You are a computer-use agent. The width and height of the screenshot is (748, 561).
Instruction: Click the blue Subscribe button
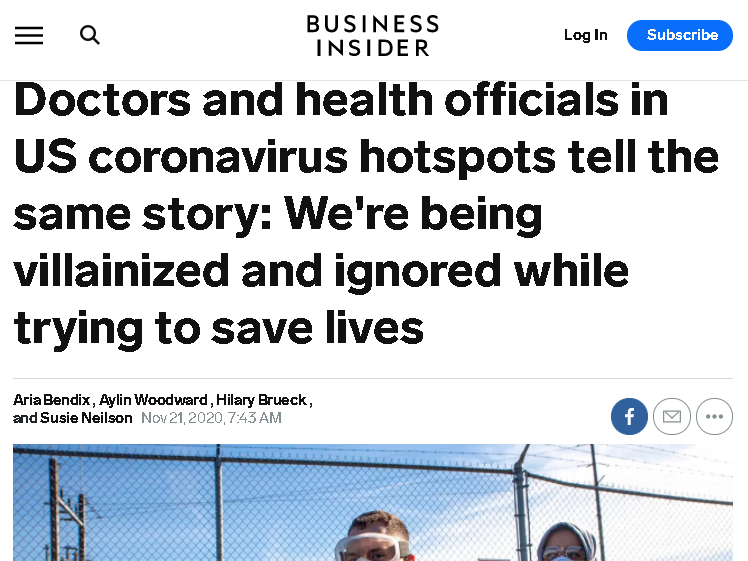680,35
